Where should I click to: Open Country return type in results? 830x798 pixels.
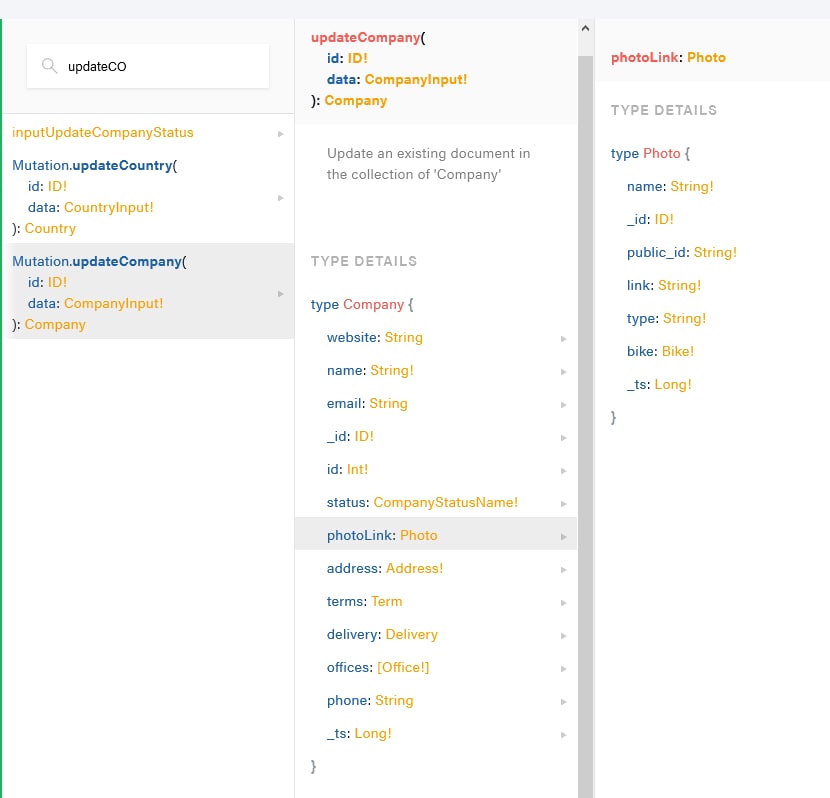[50, 229]
